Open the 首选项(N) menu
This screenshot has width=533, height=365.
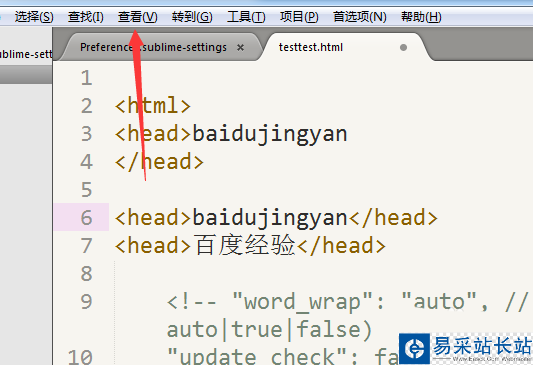click(x=359, y=17)
